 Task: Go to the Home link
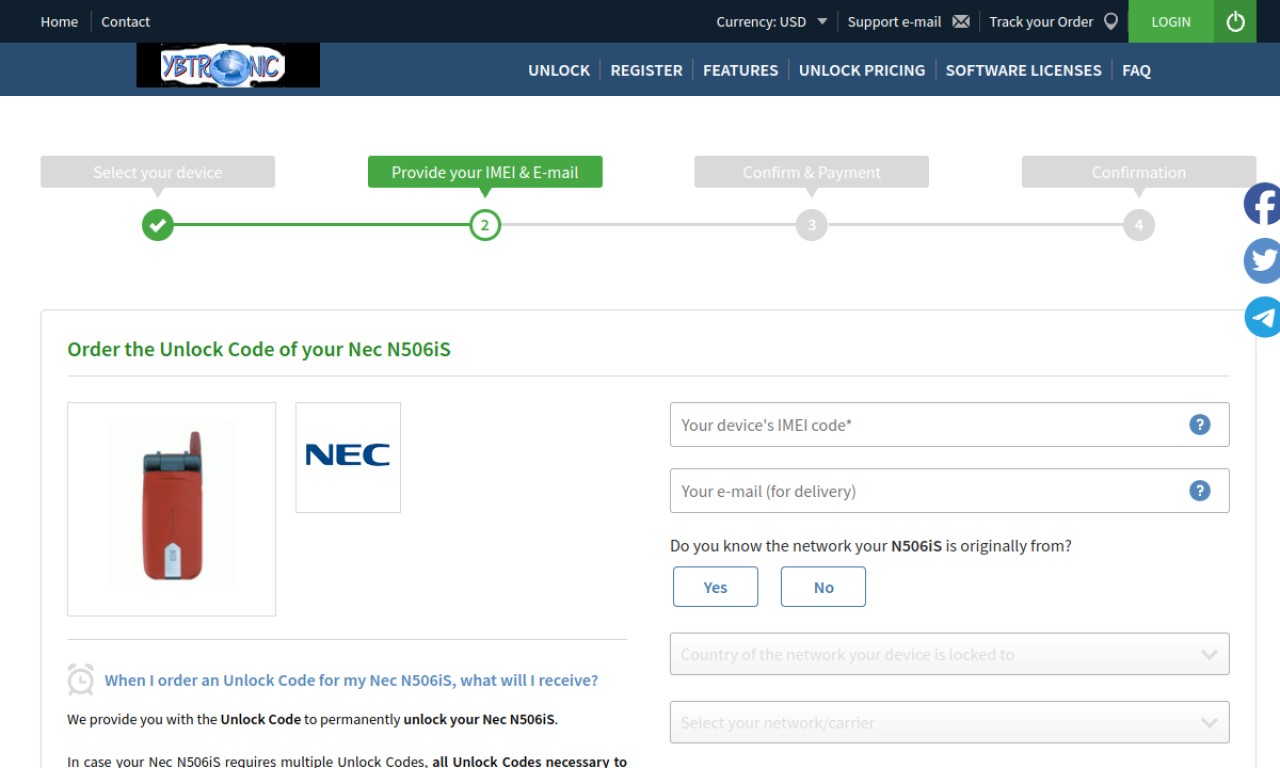click(59, 21)
